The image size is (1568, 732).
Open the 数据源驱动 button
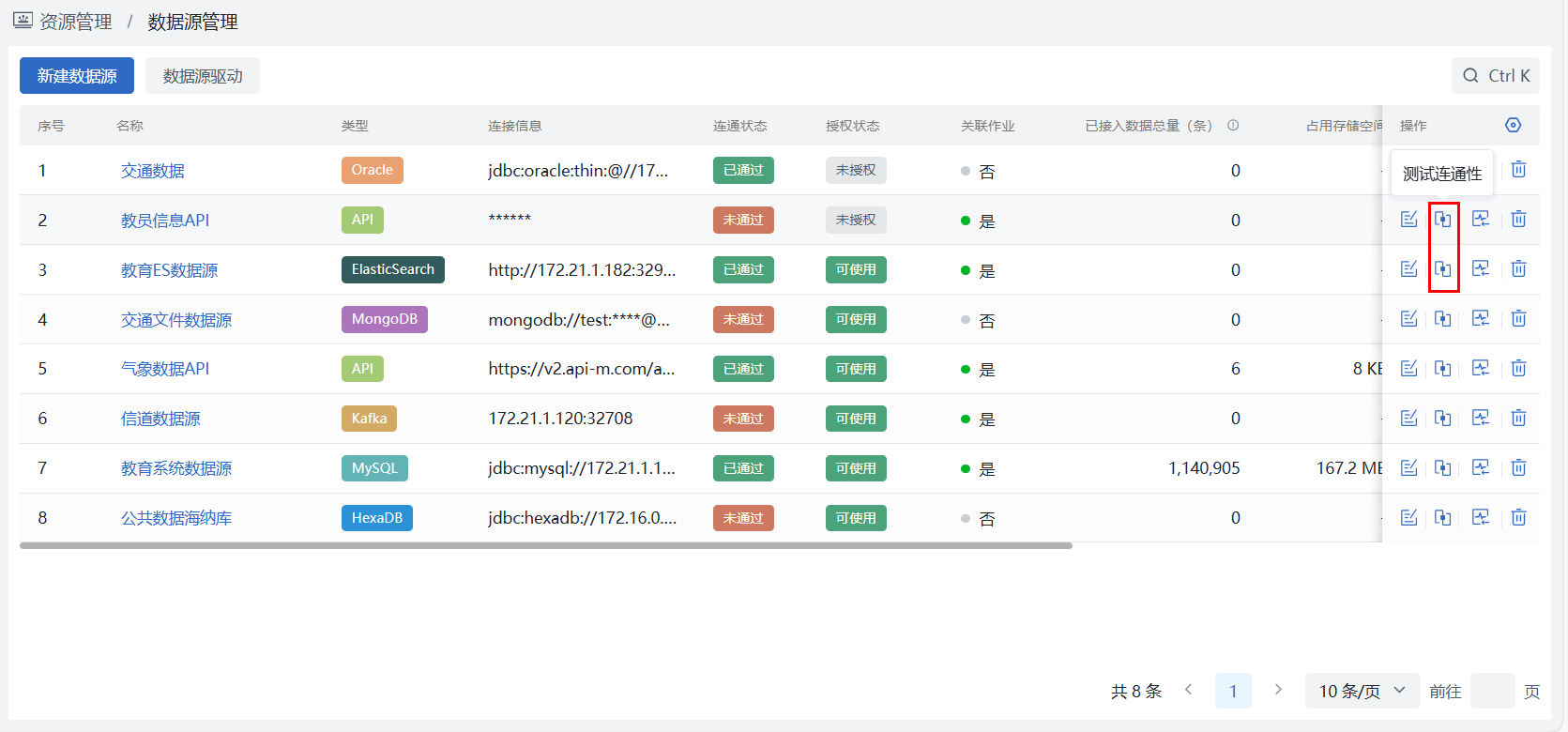[203, 76]
